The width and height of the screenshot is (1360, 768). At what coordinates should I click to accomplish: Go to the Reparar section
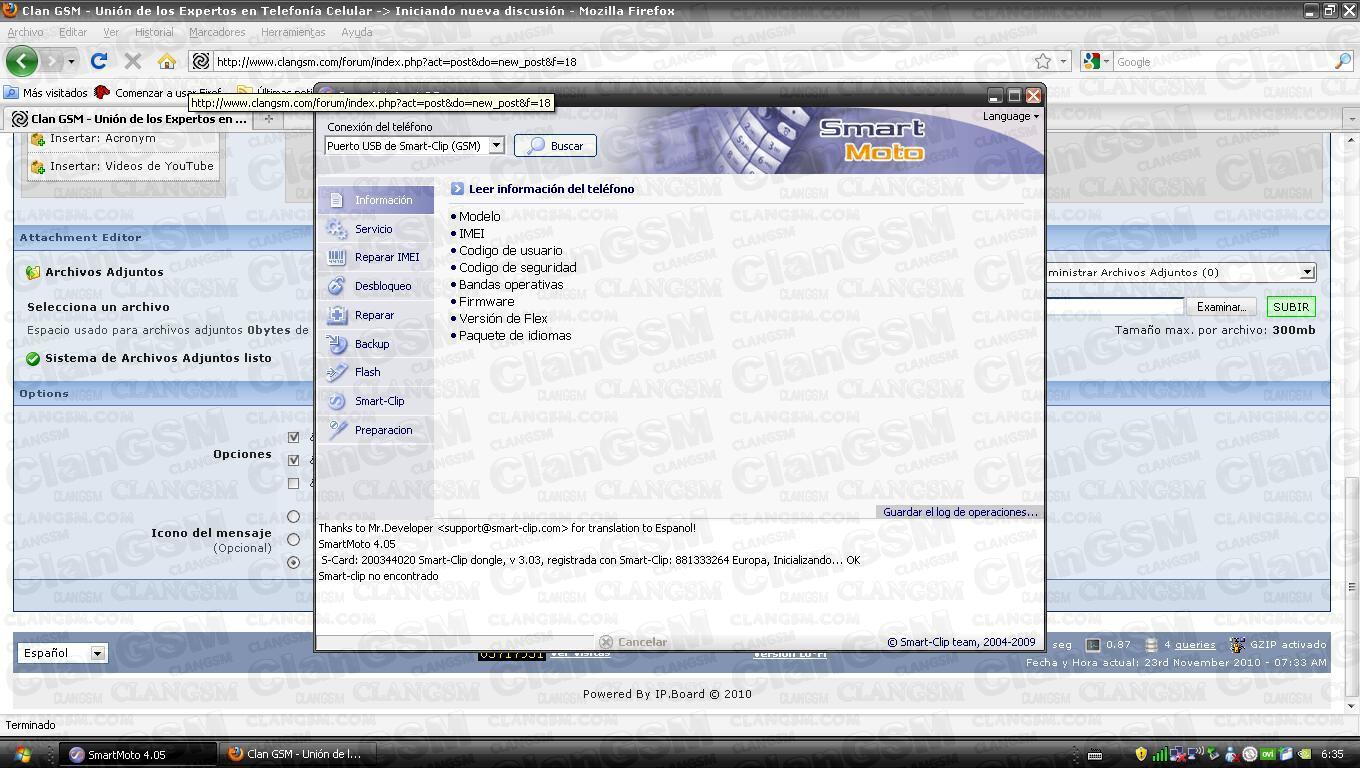376,315
